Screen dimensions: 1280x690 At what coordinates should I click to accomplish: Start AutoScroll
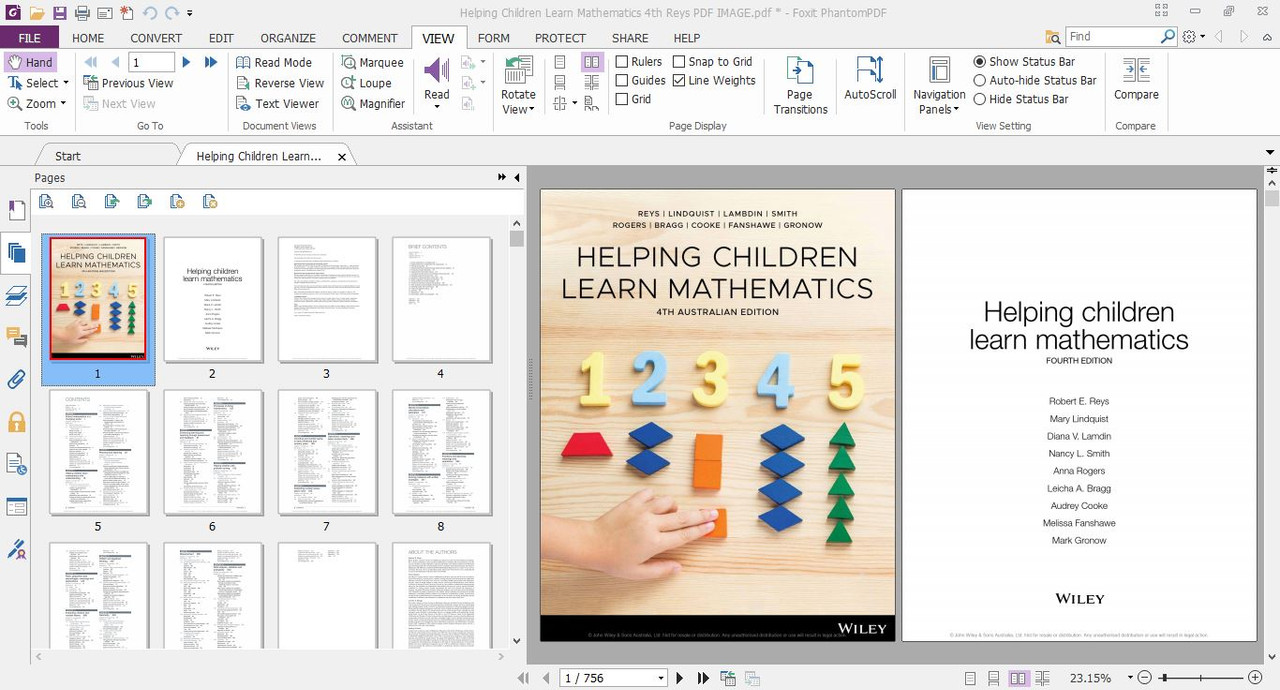pyautogui.click(x=870, y=79)
